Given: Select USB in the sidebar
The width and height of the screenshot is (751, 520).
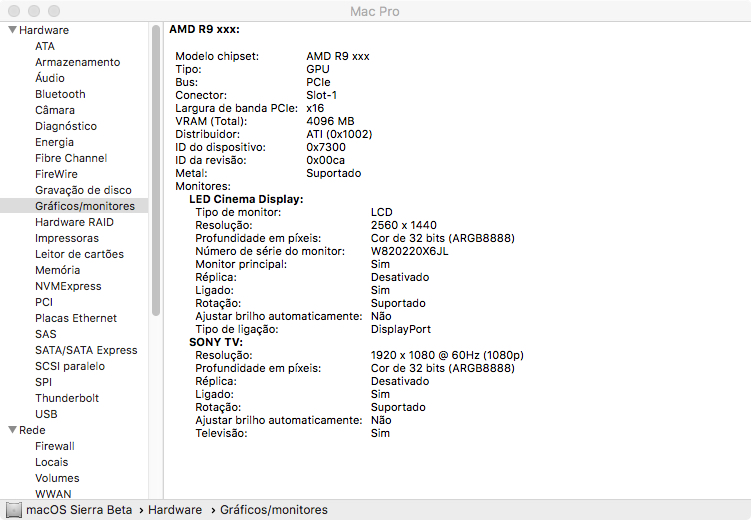Looking at the screenshot, I should 46,414.
